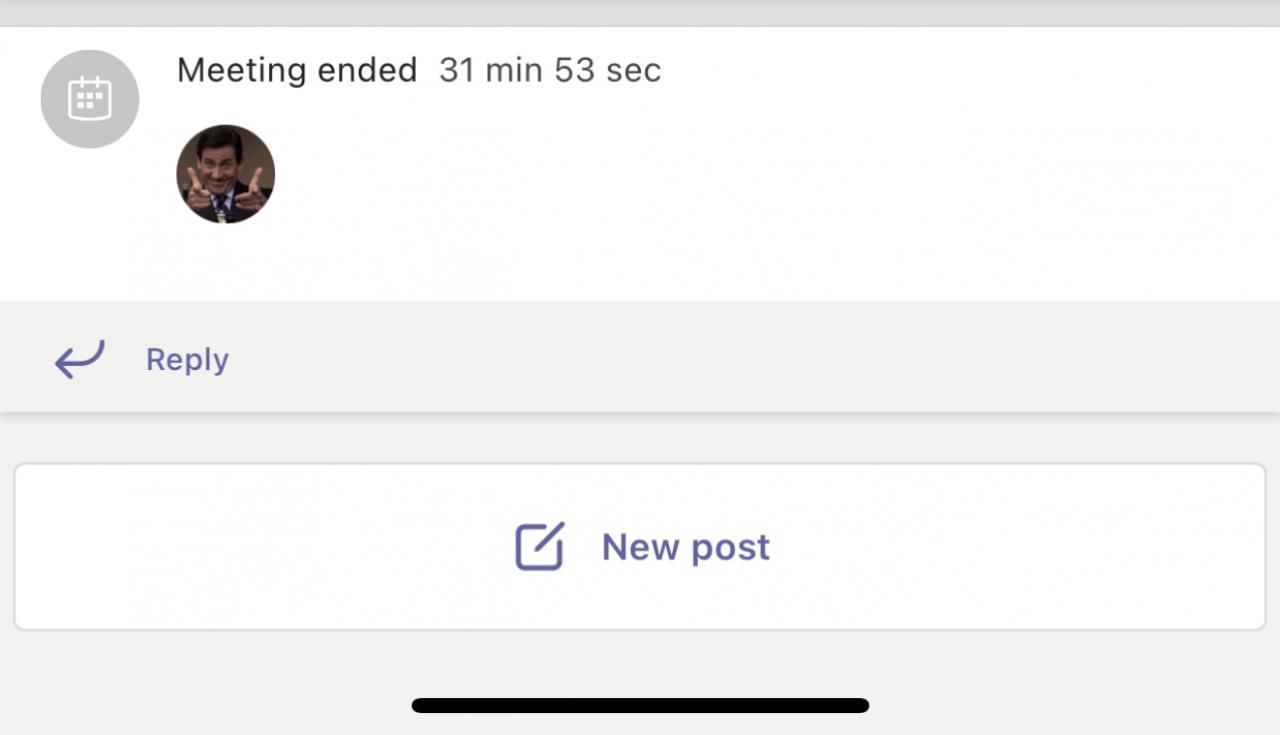Screen dimensions: 1280x735
Task: Click gray gap between Reply and New post
Action: pos(640,438)
